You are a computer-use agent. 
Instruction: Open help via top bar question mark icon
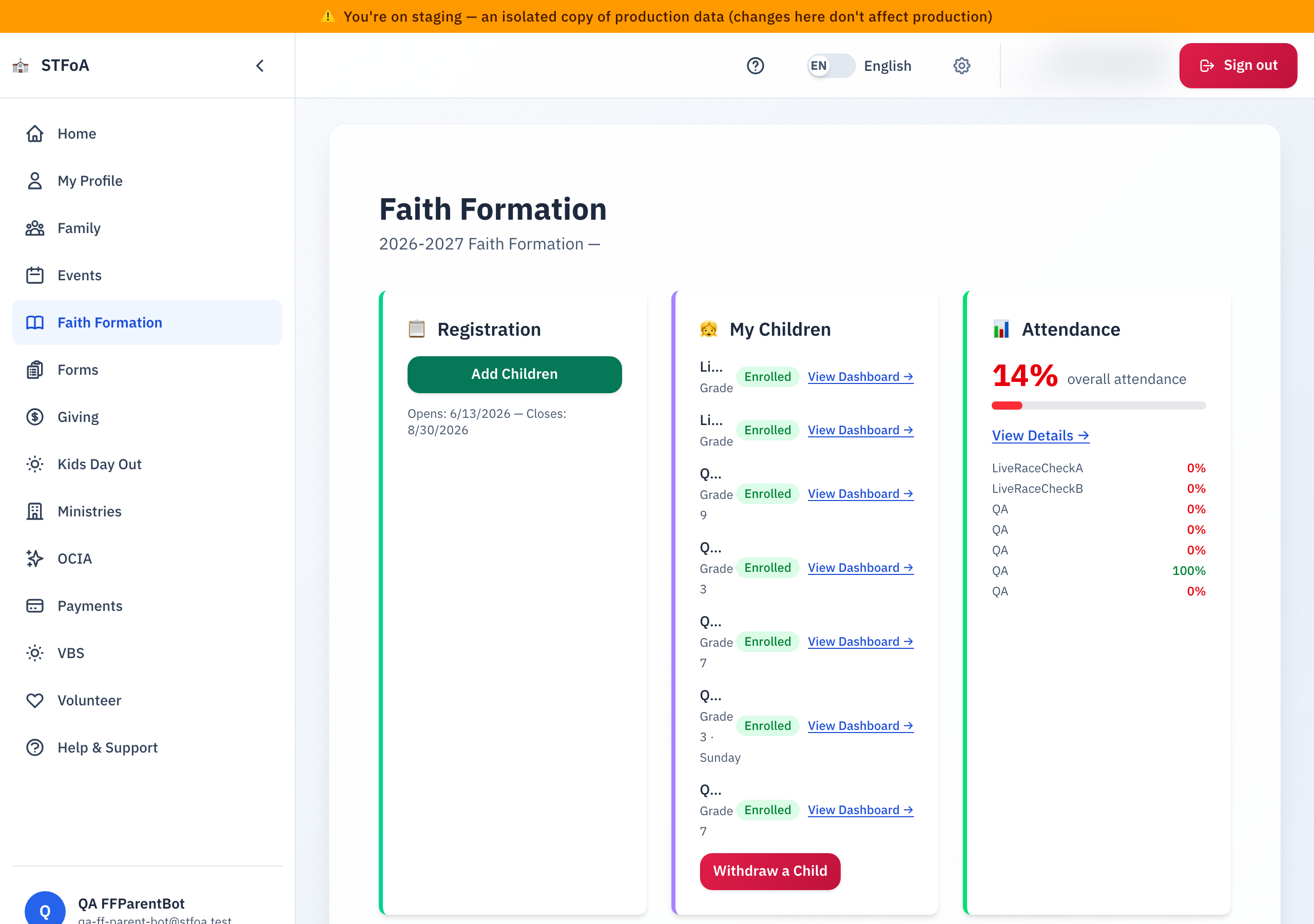pos(756,66)
